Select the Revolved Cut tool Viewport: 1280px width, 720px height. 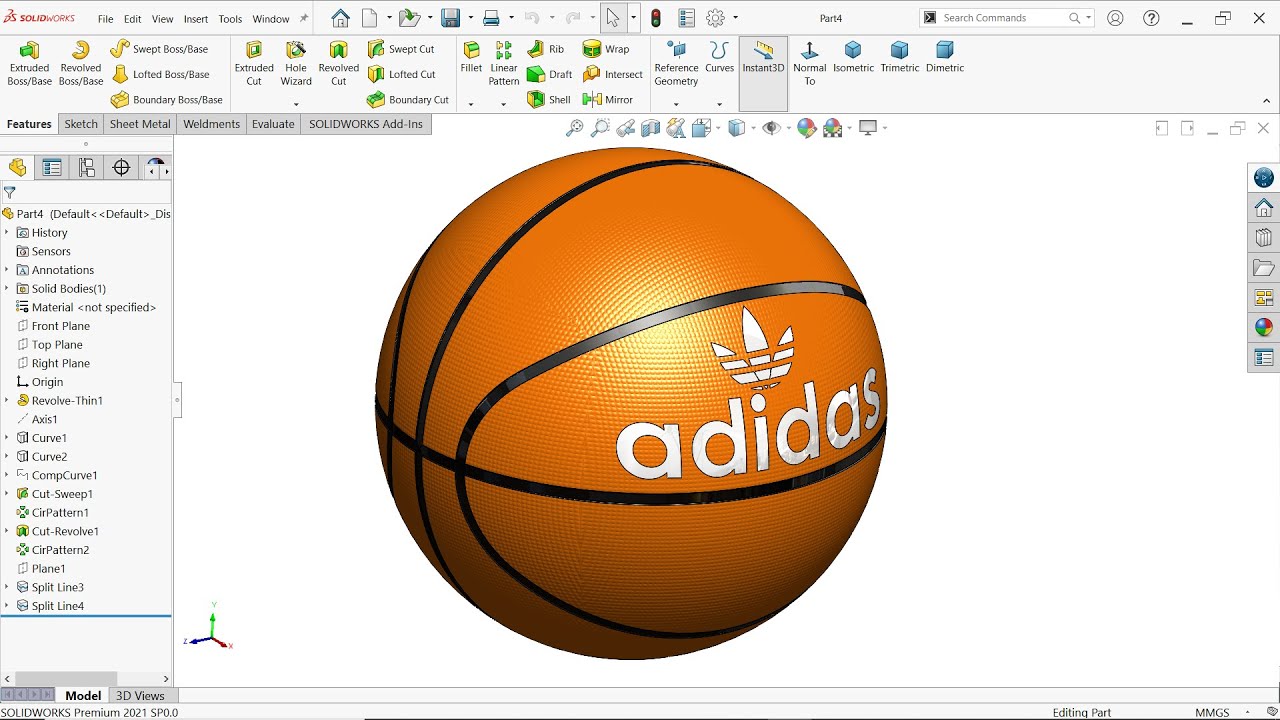pos(339,63)
